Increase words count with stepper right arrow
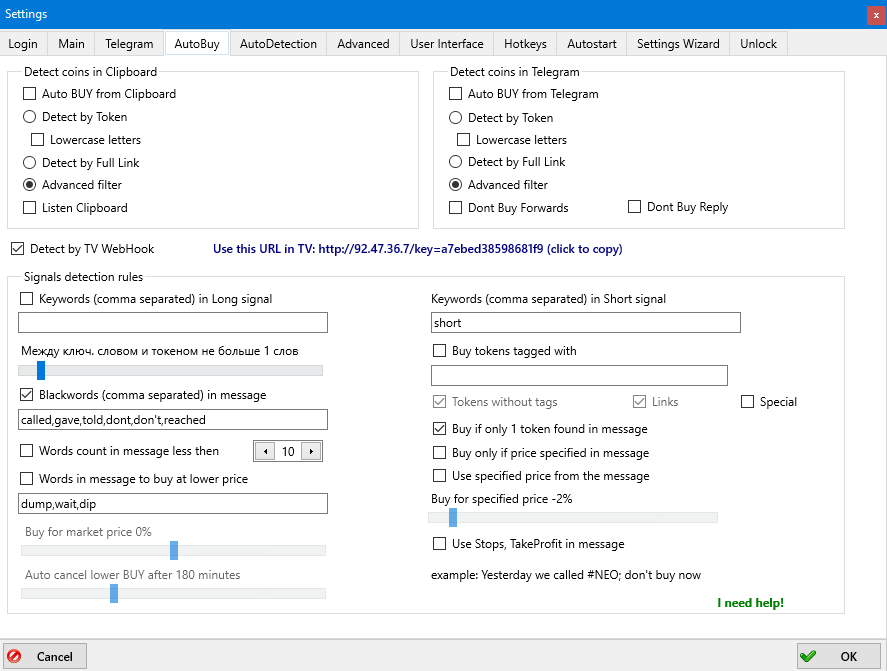887x671 pixels. coord(312,452)
